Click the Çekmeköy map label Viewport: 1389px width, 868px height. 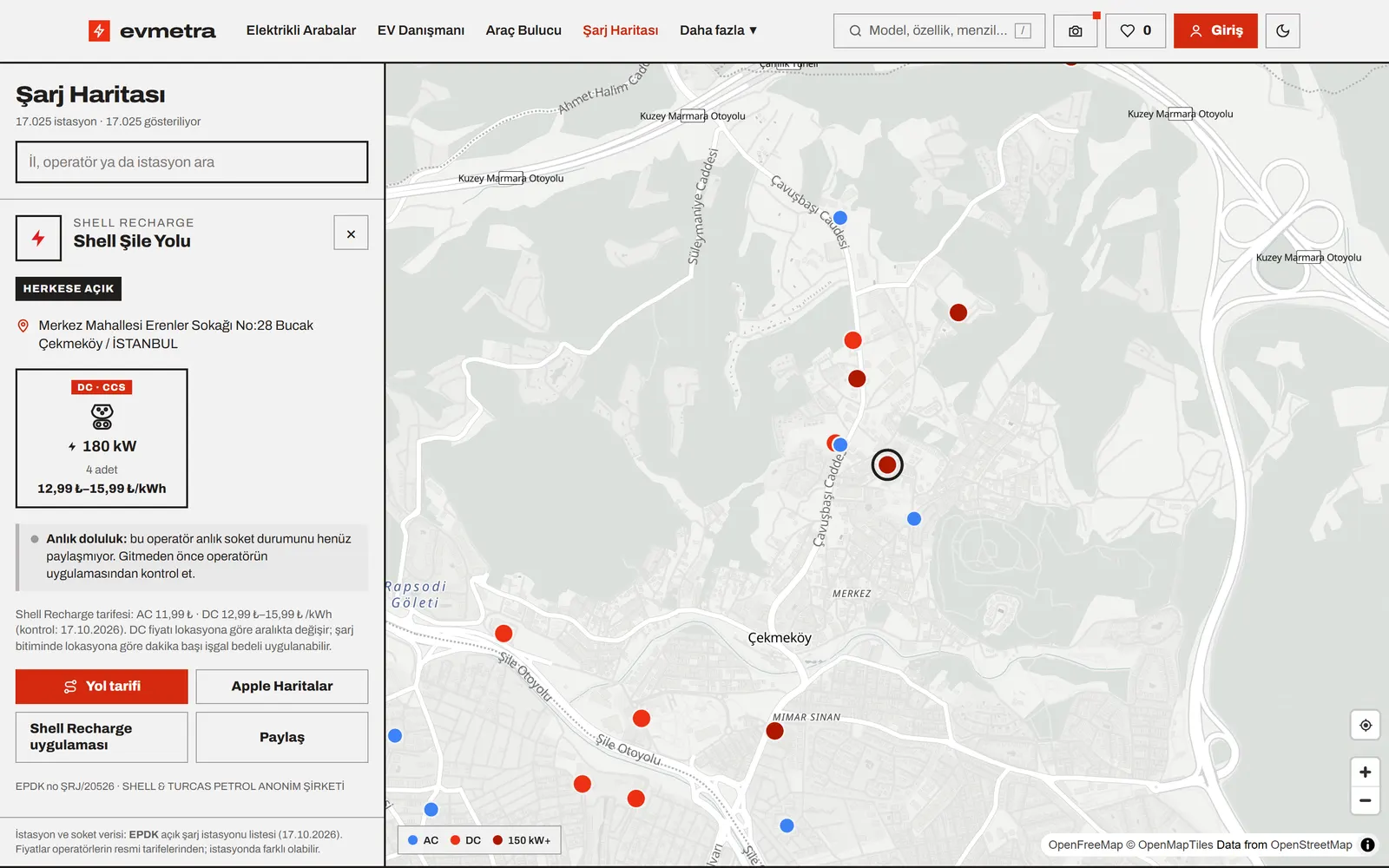(780, 638)
